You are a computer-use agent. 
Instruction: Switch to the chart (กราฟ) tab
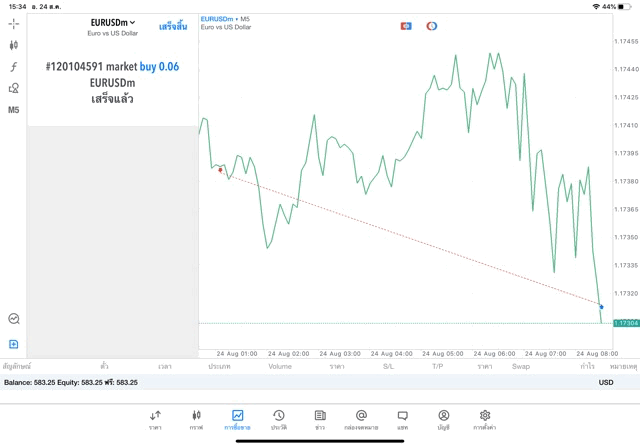click(196, 420)
